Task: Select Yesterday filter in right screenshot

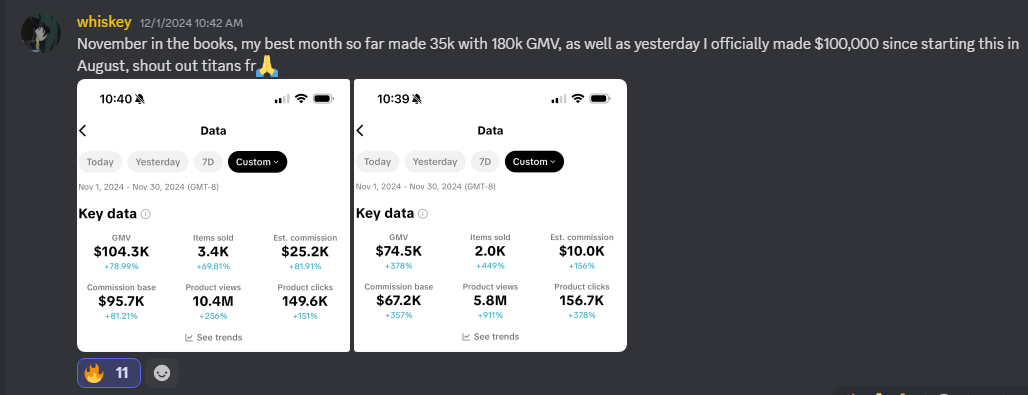Action: click(435, 161)
